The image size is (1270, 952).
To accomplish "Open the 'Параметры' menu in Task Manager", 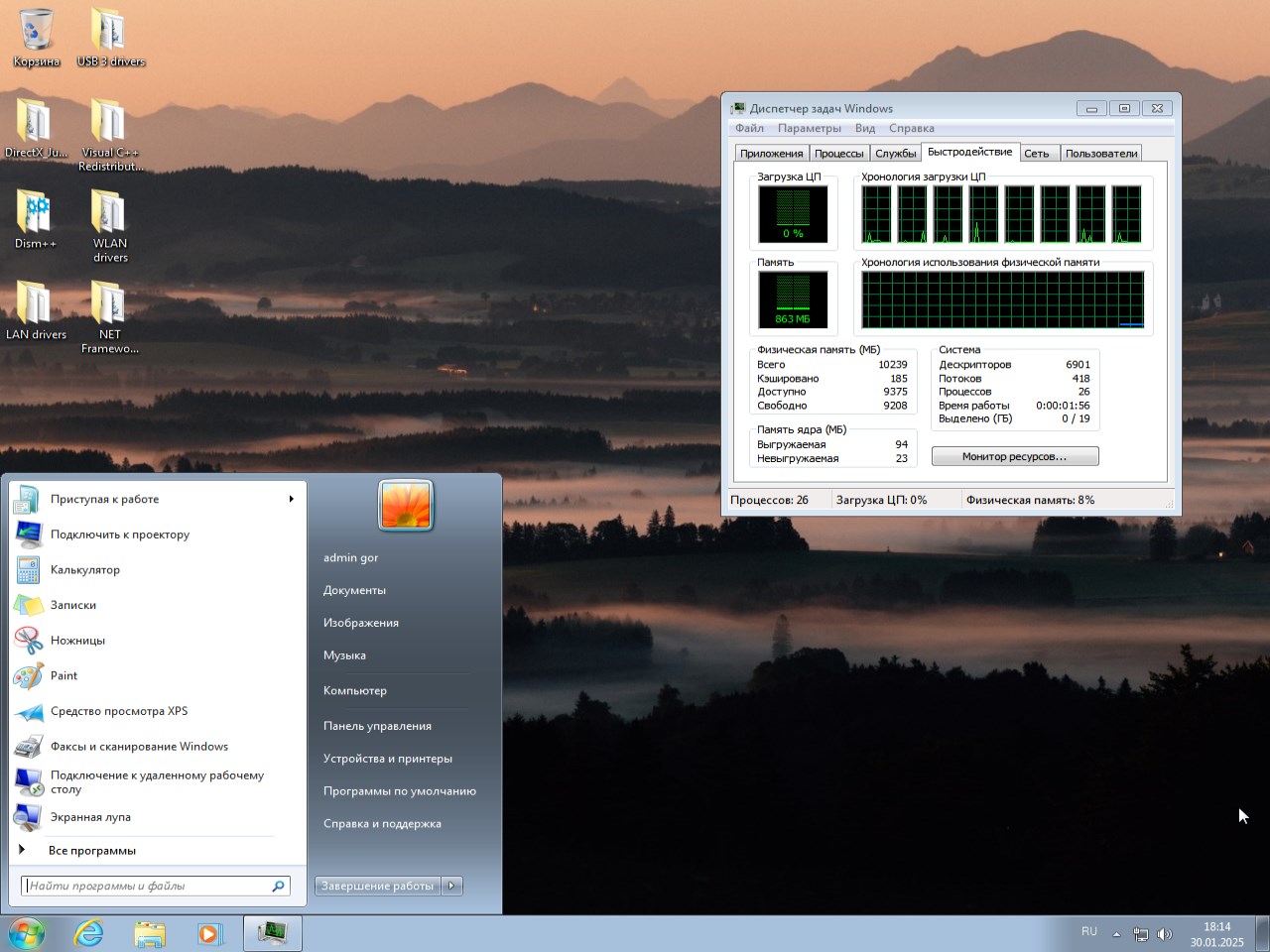I will (809, 128).
